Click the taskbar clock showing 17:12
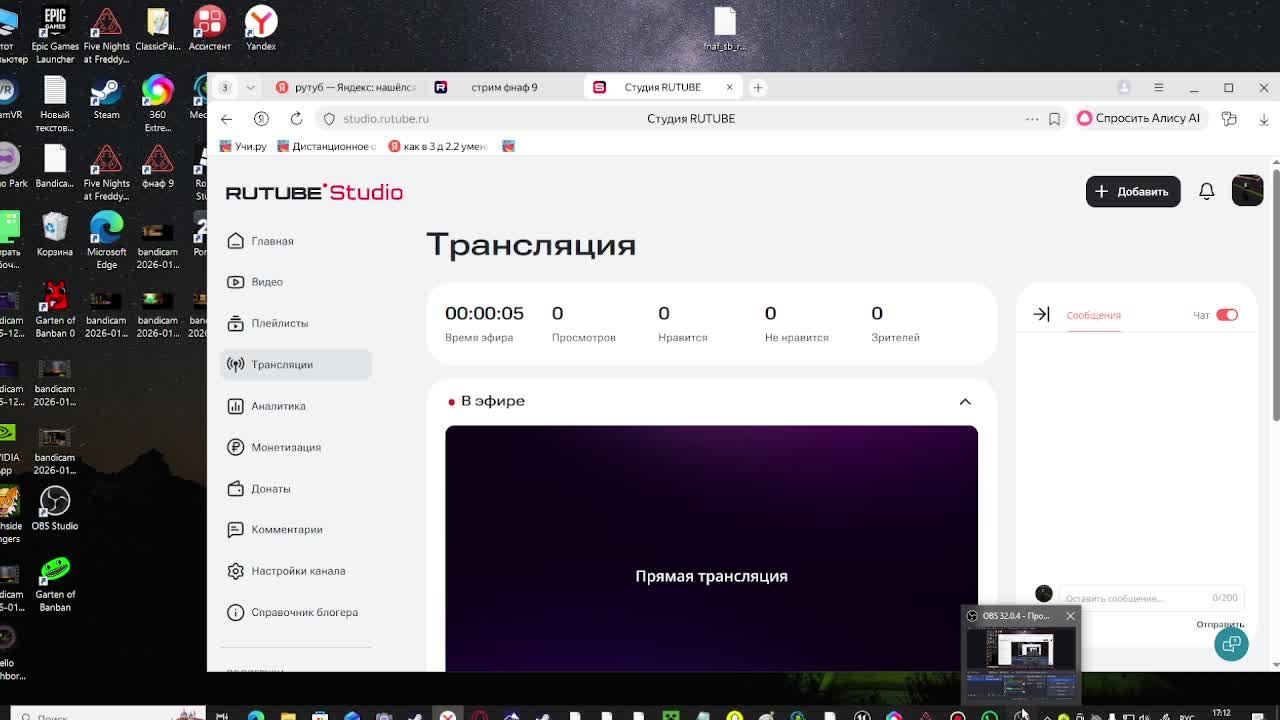 (x=1221, y=714)
